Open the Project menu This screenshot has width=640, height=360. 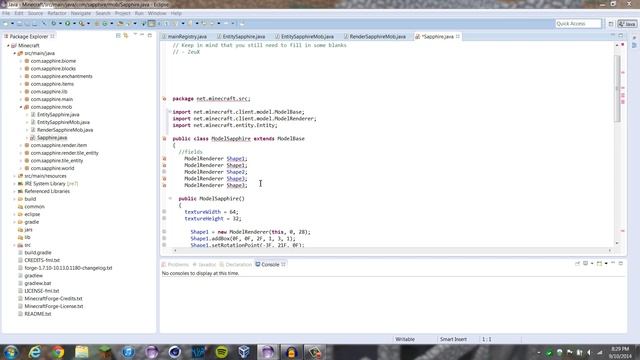coord(122,13)
